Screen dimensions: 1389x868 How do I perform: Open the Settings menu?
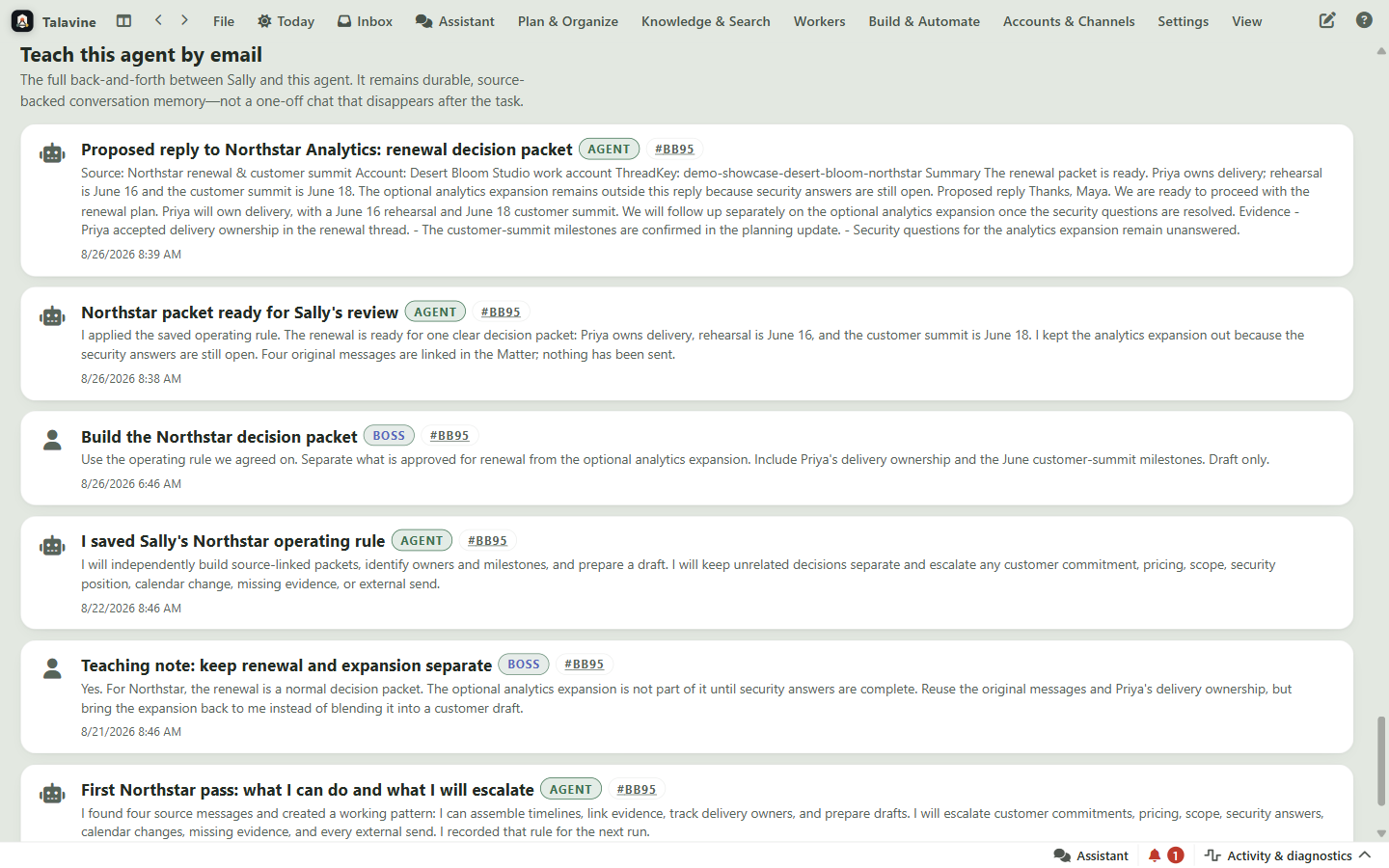pyautogui.click(x=1184, y=21)
